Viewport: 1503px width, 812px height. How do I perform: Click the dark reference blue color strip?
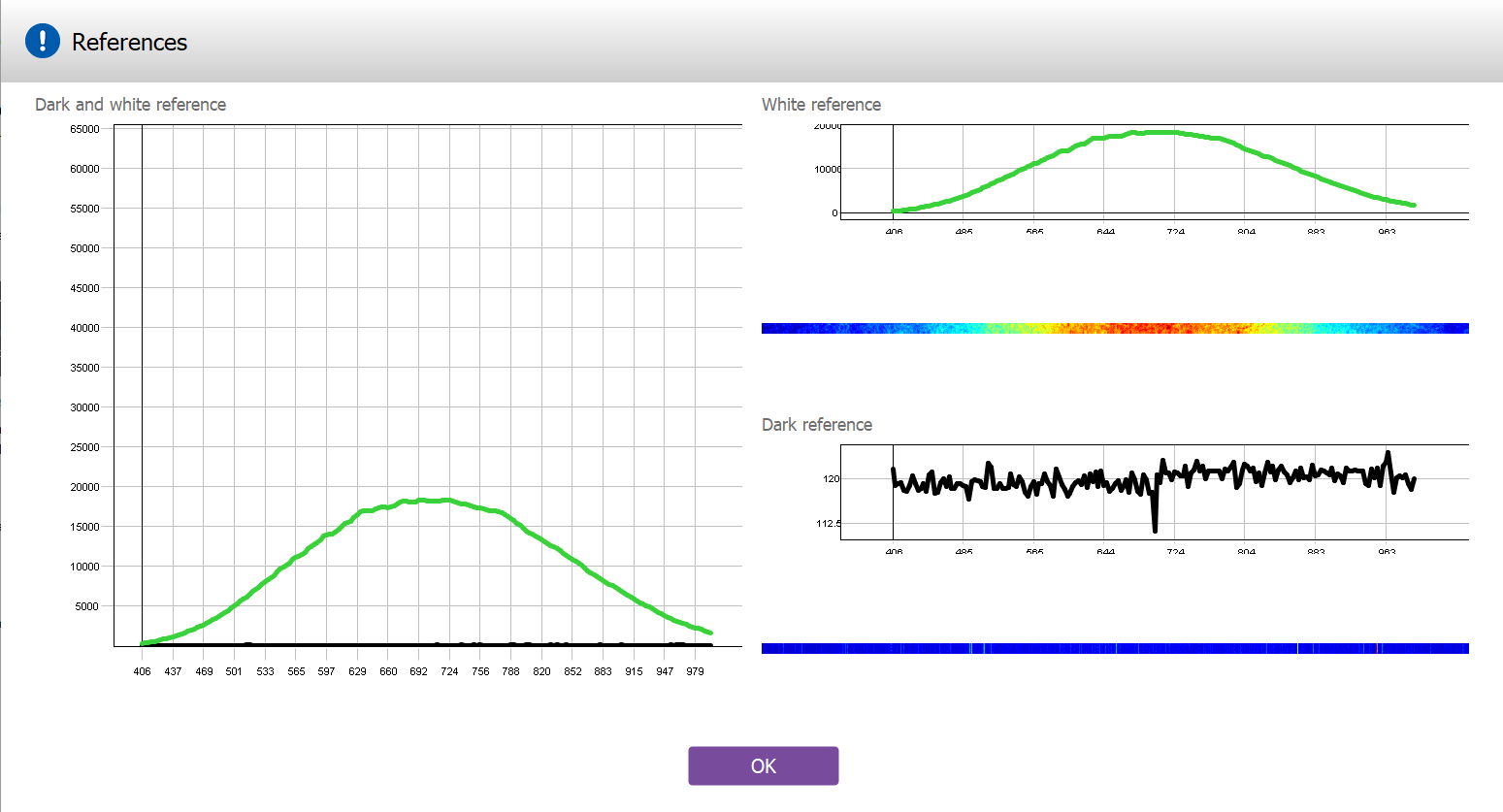[x=1114, y=648]
